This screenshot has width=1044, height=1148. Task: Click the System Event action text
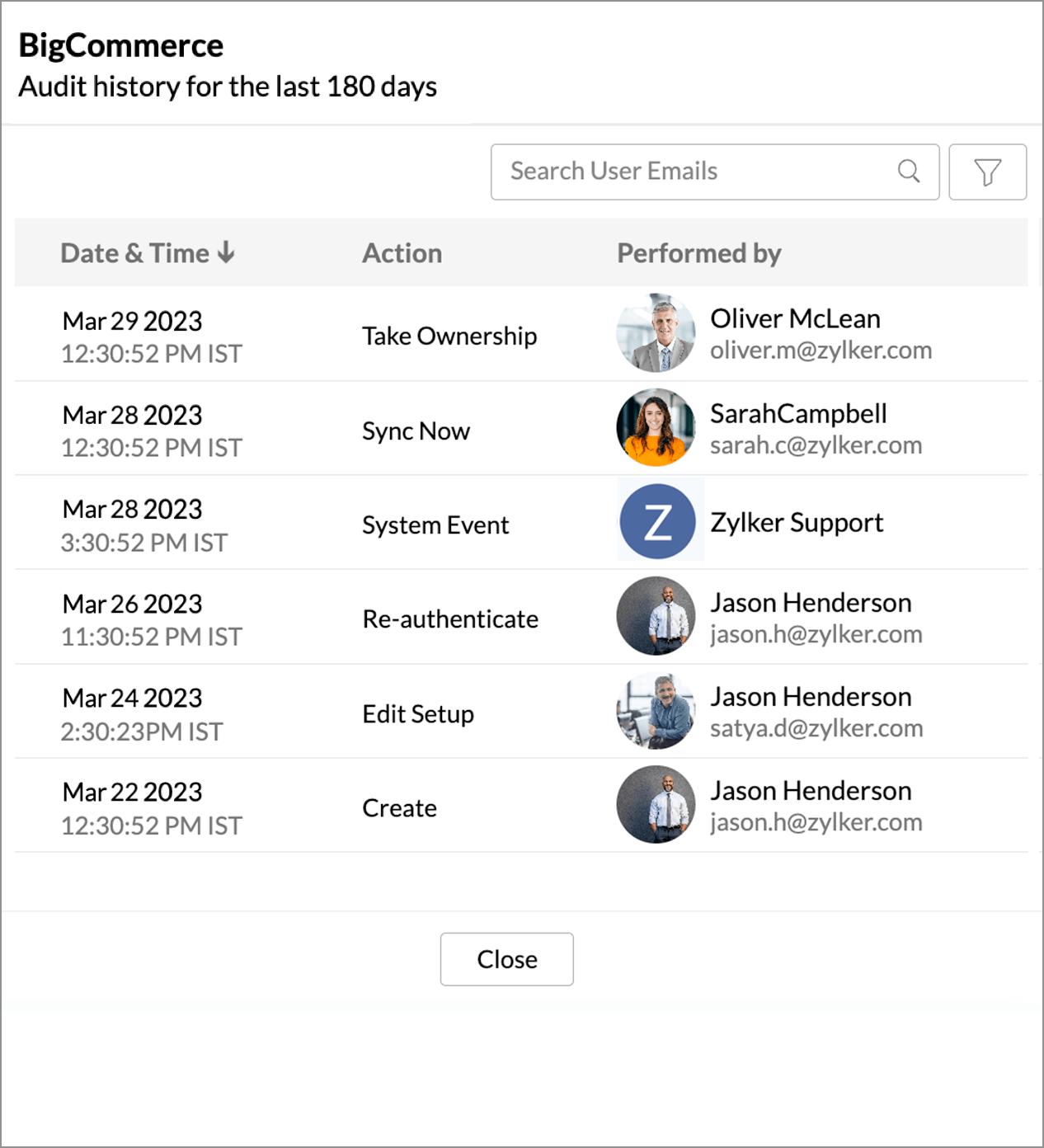click(x=435, y=525)
